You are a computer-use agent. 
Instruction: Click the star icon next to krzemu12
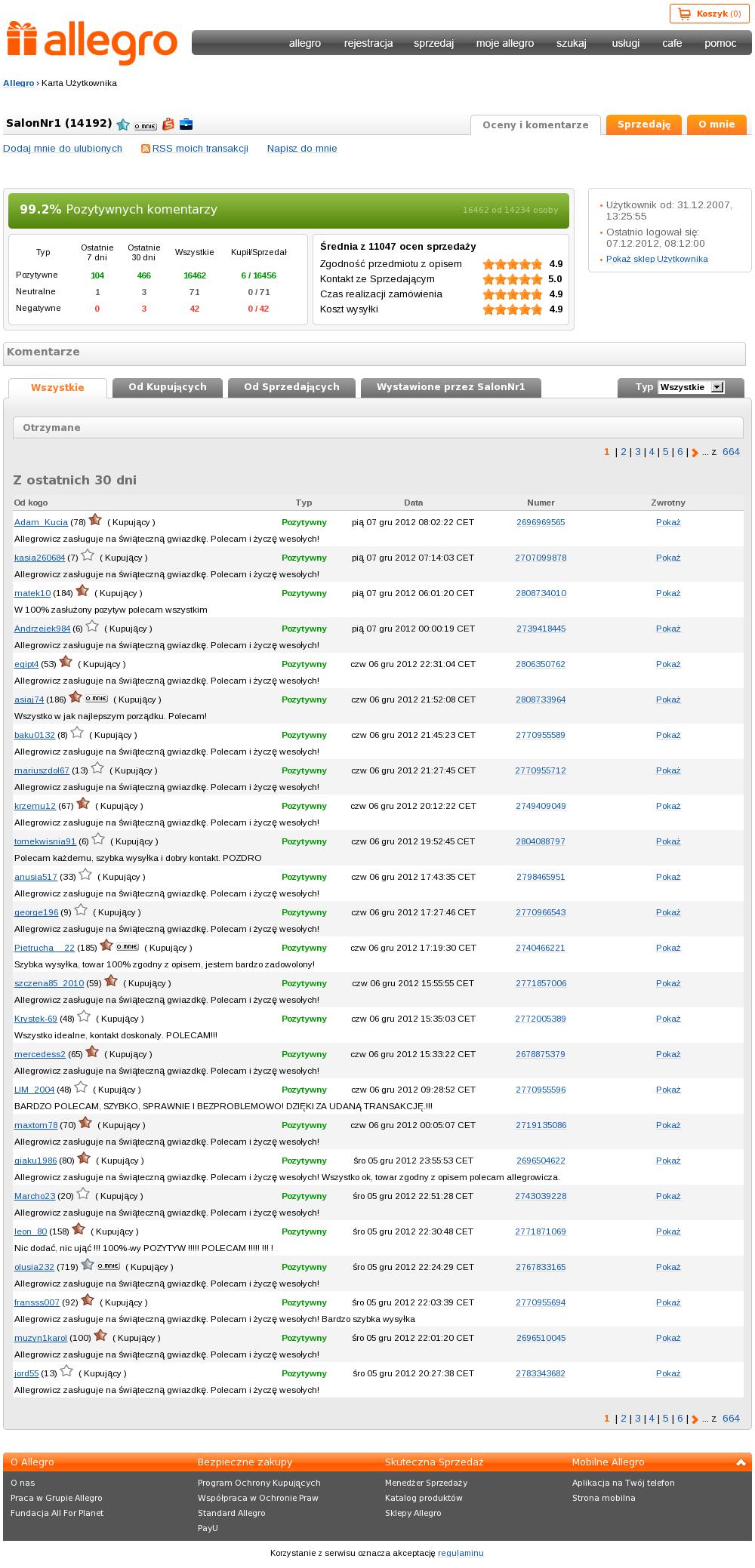click(84, 804)
